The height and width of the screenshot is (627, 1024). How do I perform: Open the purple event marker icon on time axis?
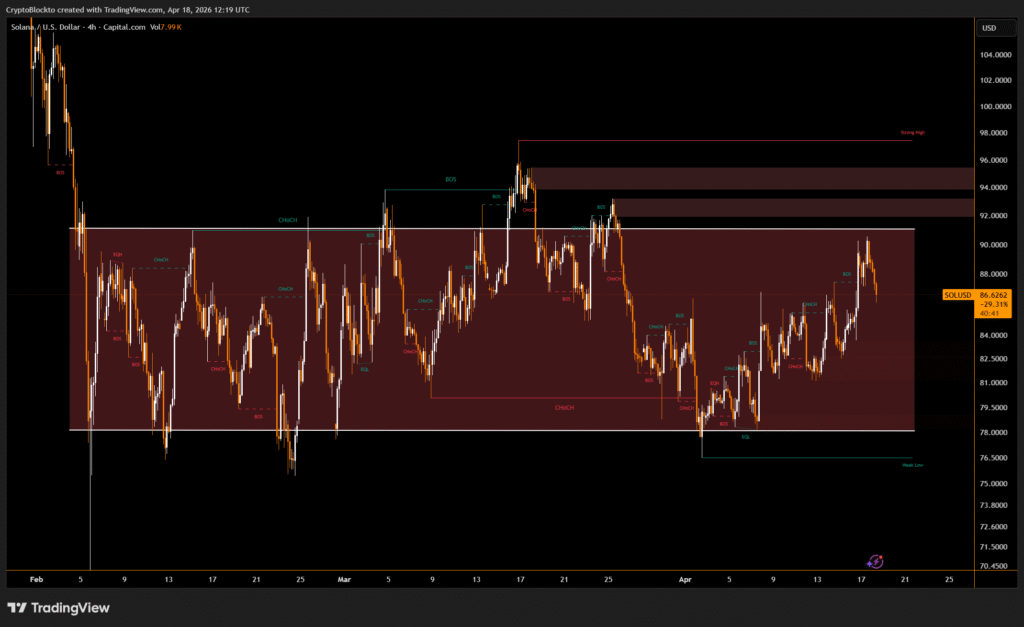coord(875,563)
